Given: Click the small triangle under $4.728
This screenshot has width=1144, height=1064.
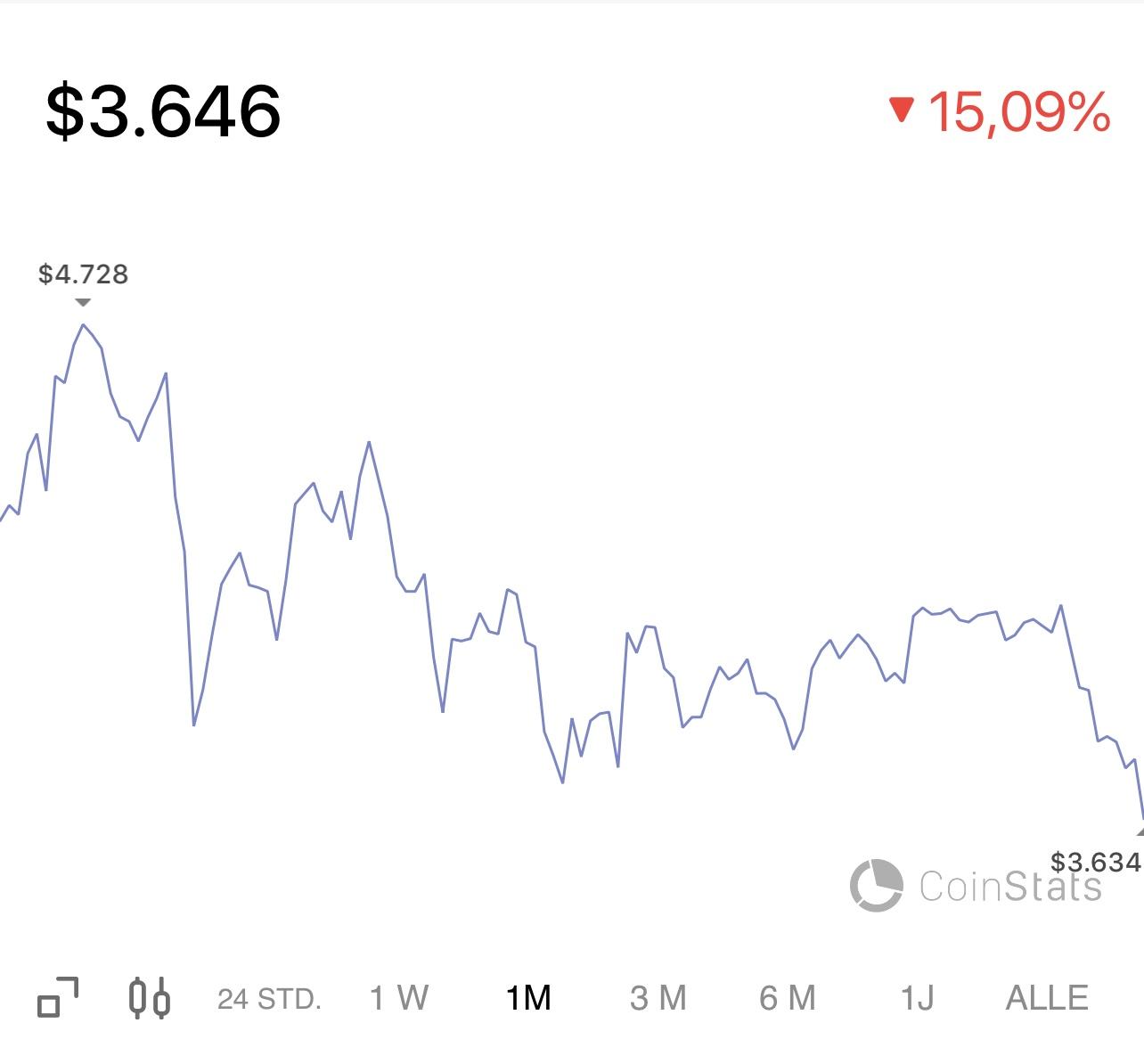Looking at the screenshot, I should 83,303.
